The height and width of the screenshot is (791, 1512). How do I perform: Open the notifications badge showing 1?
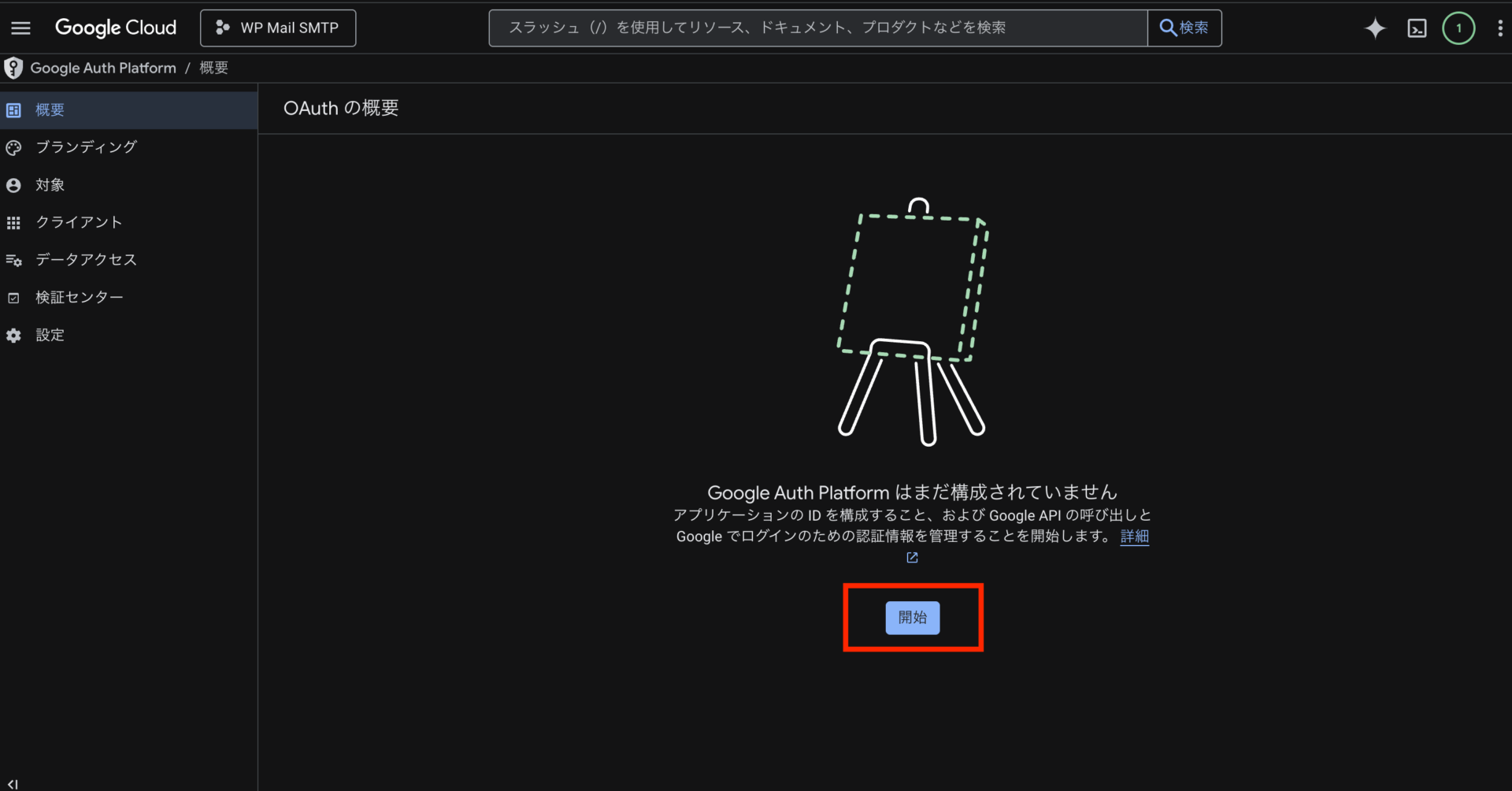tap(1458, 28)
